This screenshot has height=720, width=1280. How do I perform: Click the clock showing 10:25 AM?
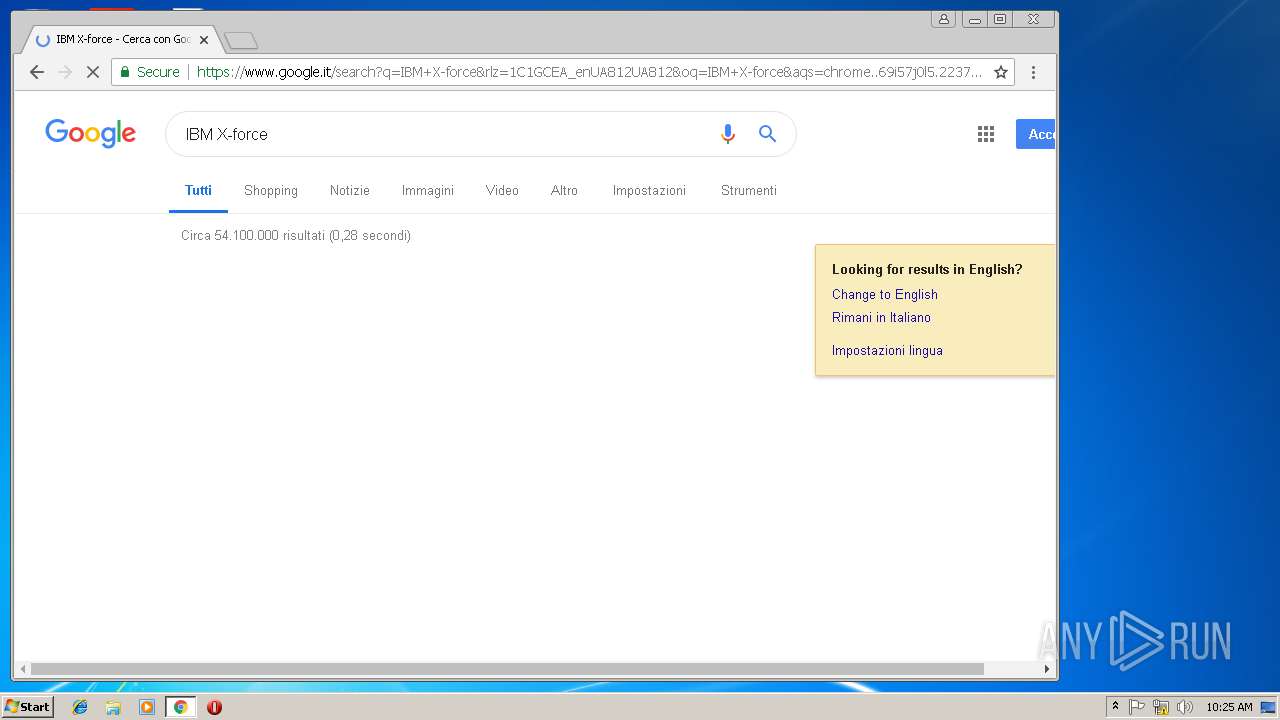pos(1229,707)
